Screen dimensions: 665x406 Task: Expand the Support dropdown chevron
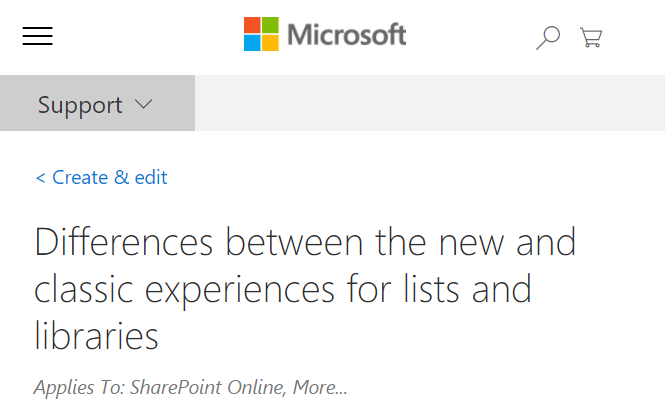143,104
